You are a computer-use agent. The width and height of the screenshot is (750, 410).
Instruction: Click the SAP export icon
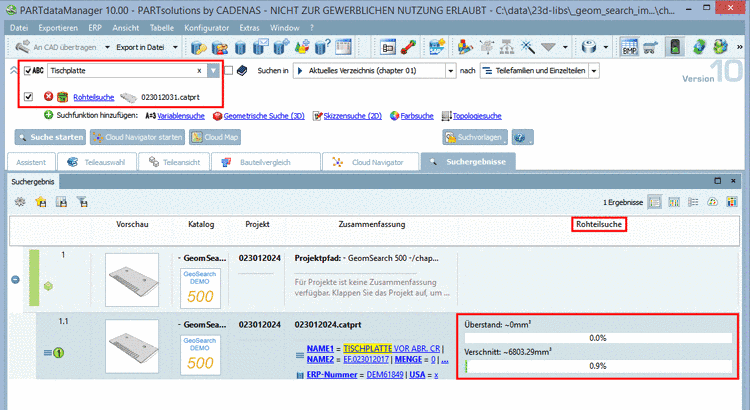(437, 47)
